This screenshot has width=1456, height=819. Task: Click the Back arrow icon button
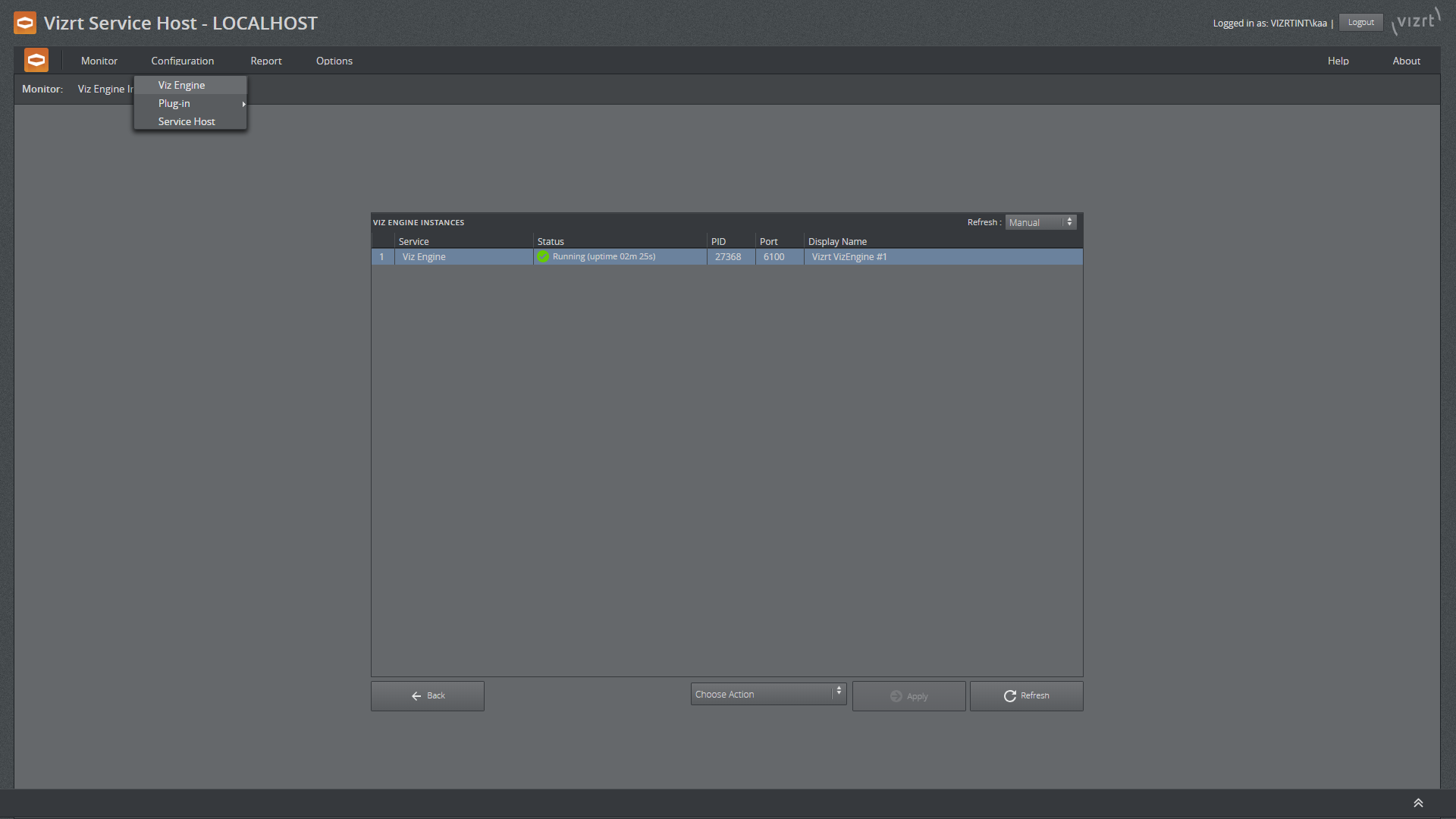coord(417,695)
